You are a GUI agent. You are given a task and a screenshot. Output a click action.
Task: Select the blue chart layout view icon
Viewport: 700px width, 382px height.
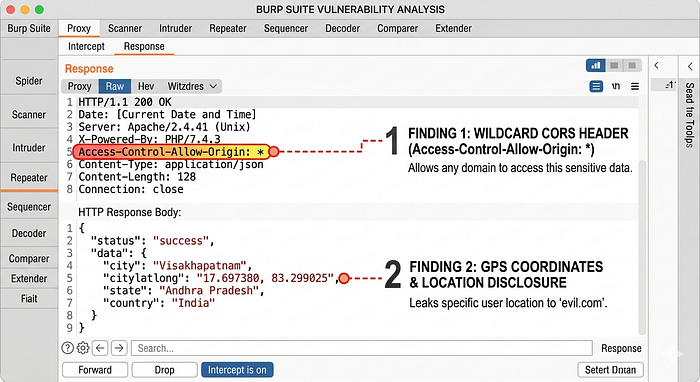pyautogui.click(x=596, y=66)
